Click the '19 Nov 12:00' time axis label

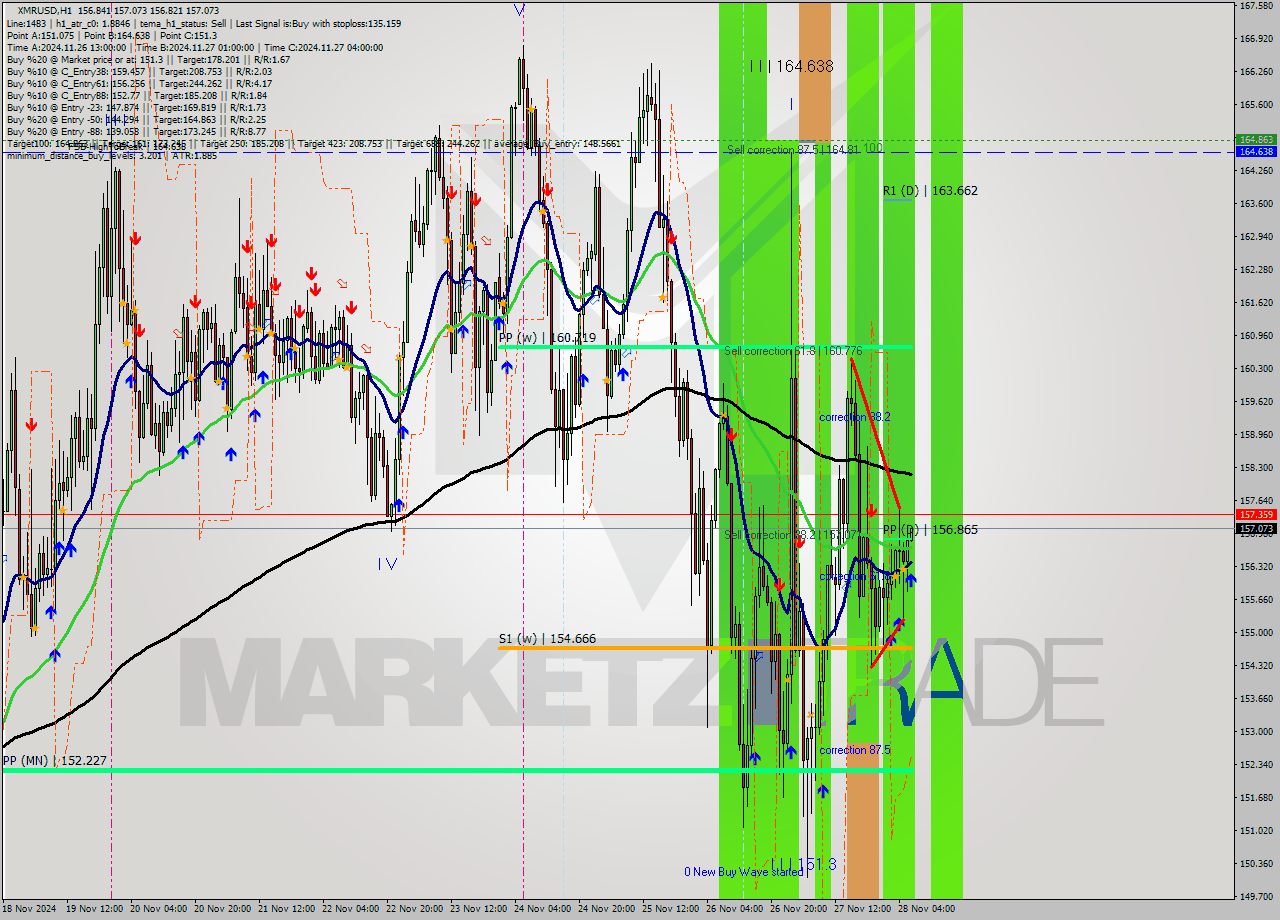(94, 909)
